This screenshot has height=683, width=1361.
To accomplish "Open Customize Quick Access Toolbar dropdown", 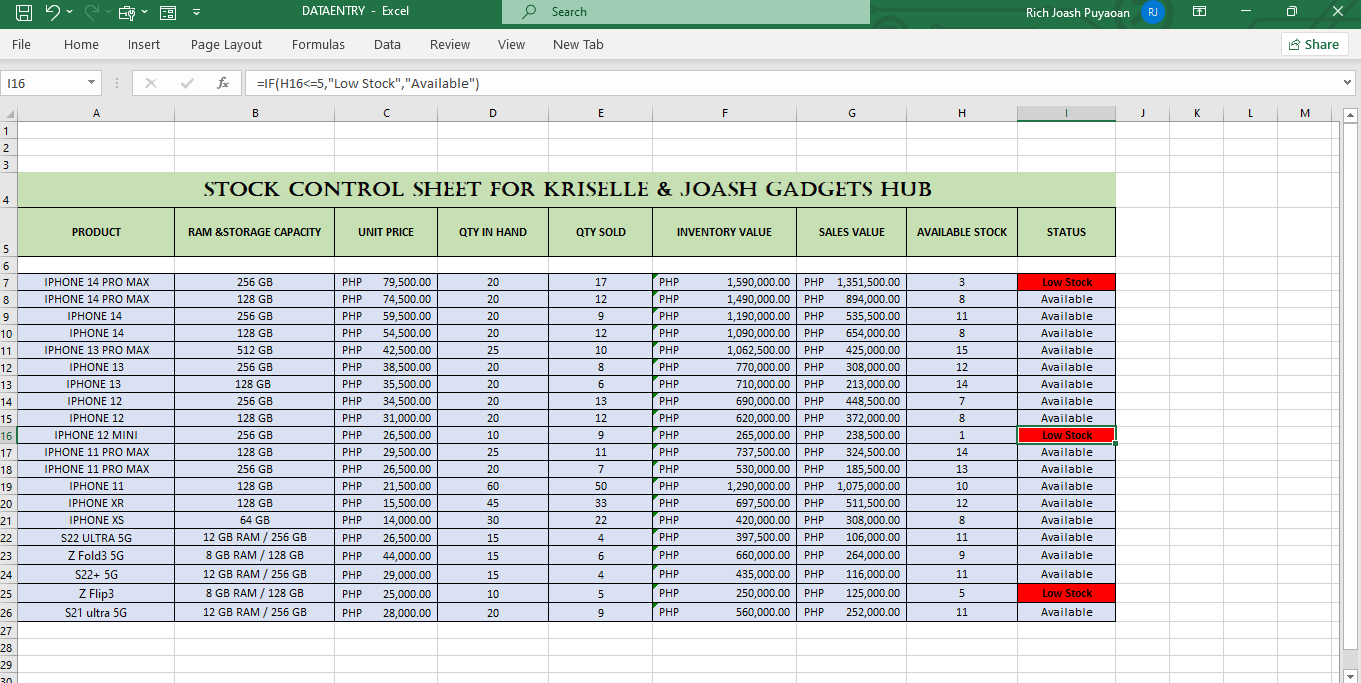I will click(x=196, y=12).
